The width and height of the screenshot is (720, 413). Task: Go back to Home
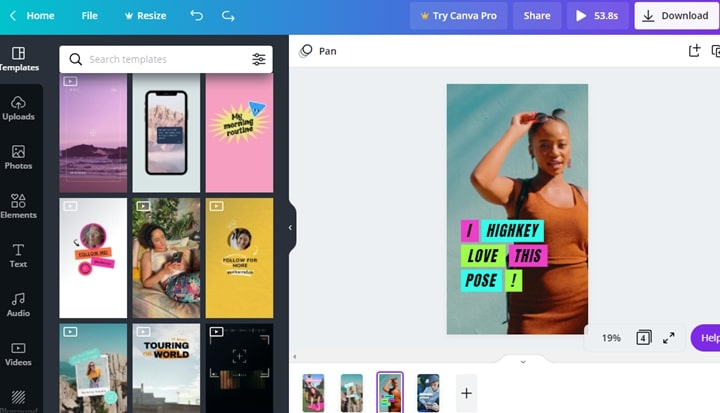(32, 16)
